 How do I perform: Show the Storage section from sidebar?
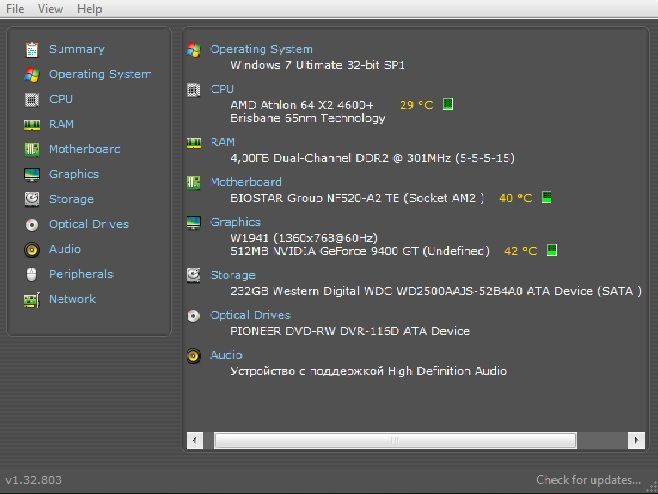(x=71, y=199)
